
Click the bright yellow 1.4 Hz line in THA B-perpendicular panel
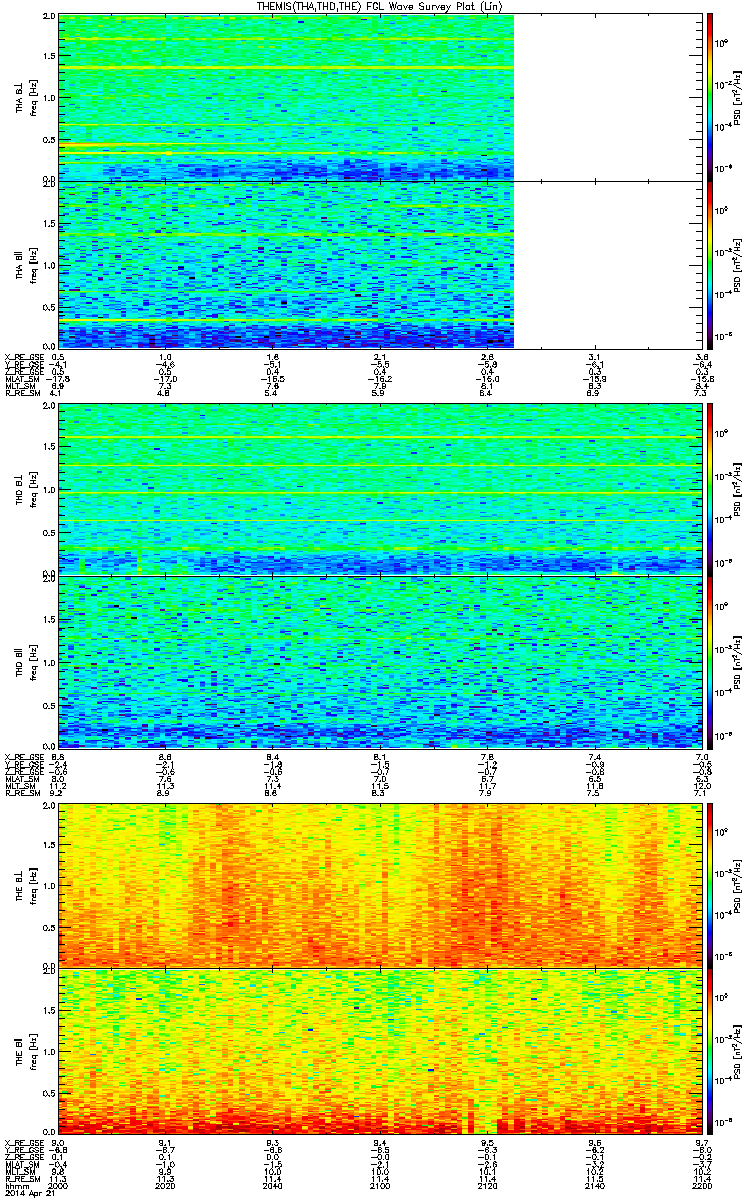click(x=286, y=67)
